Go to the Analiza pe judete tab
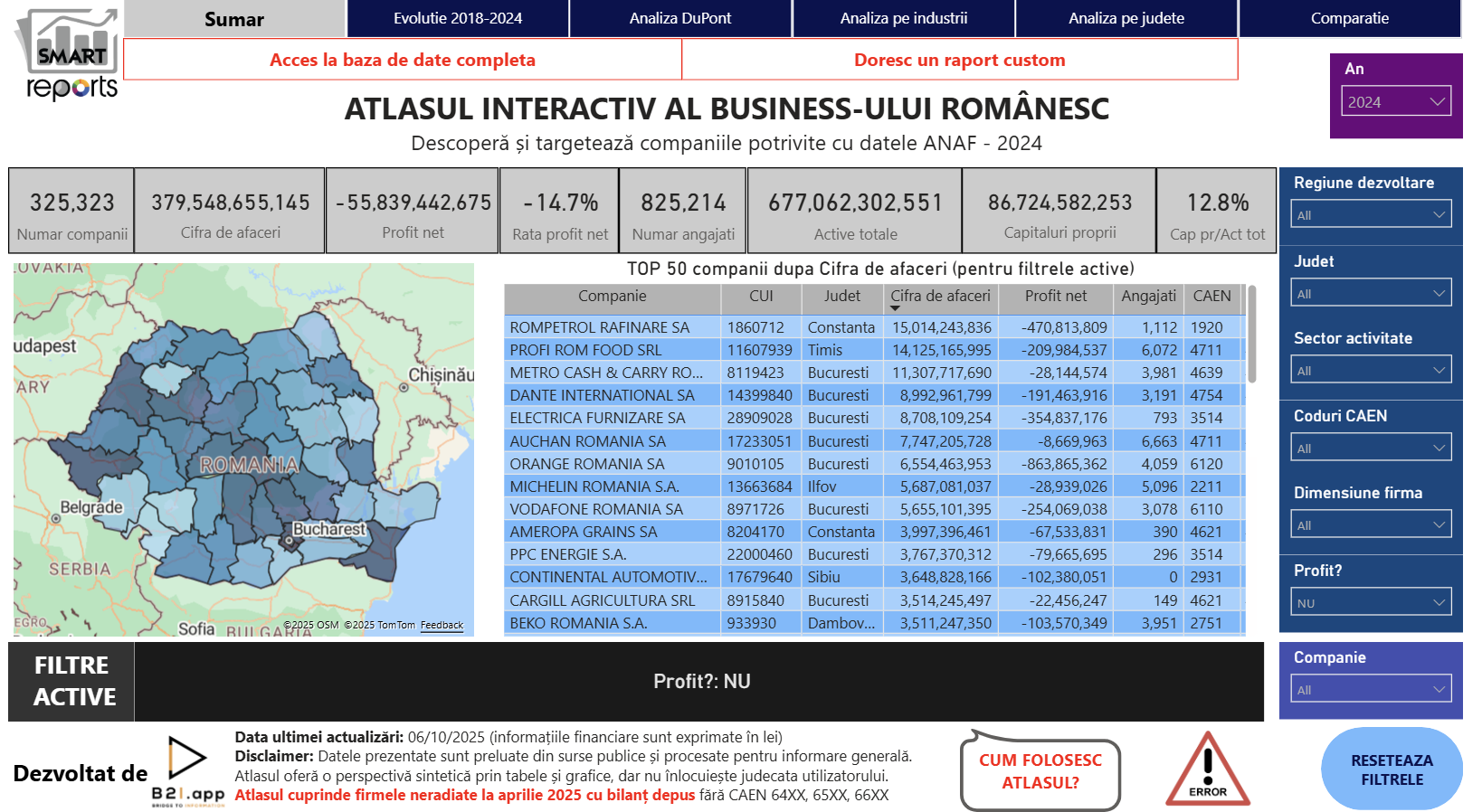 point(1126,18)
